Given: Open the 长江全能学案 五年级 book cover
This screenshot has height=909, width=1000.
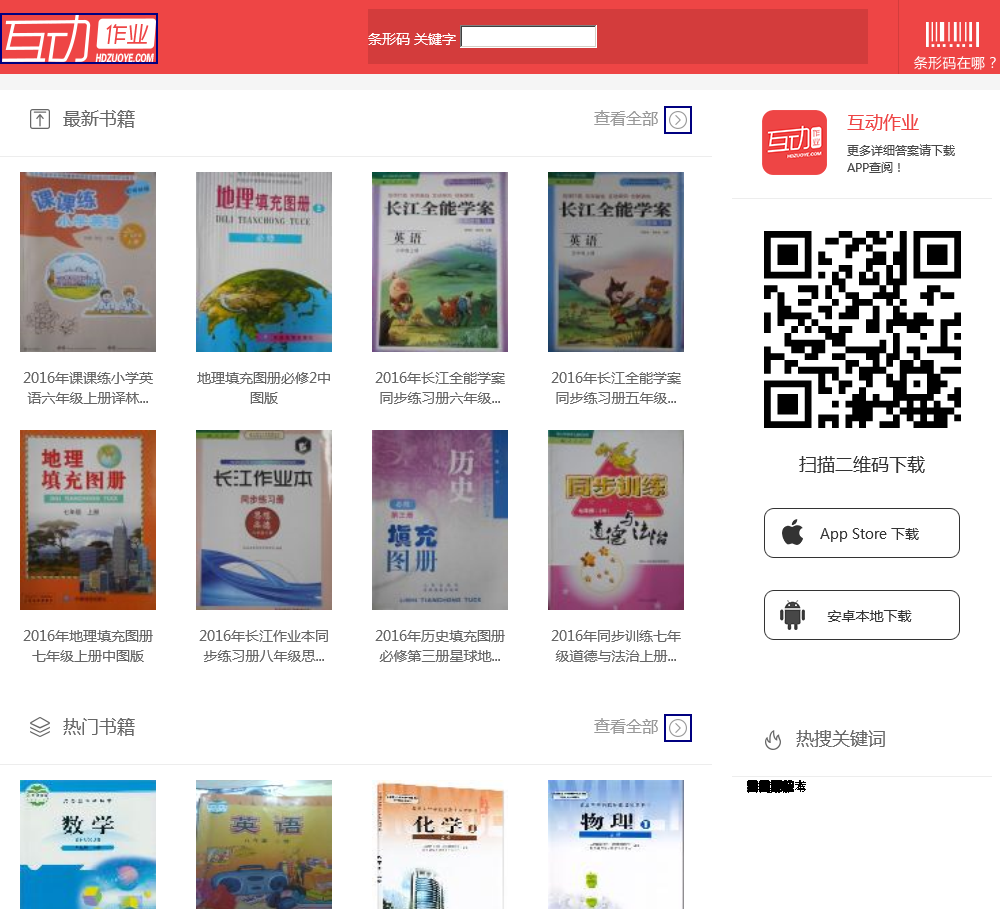Looking at the screenshot, I should [616, 262].
